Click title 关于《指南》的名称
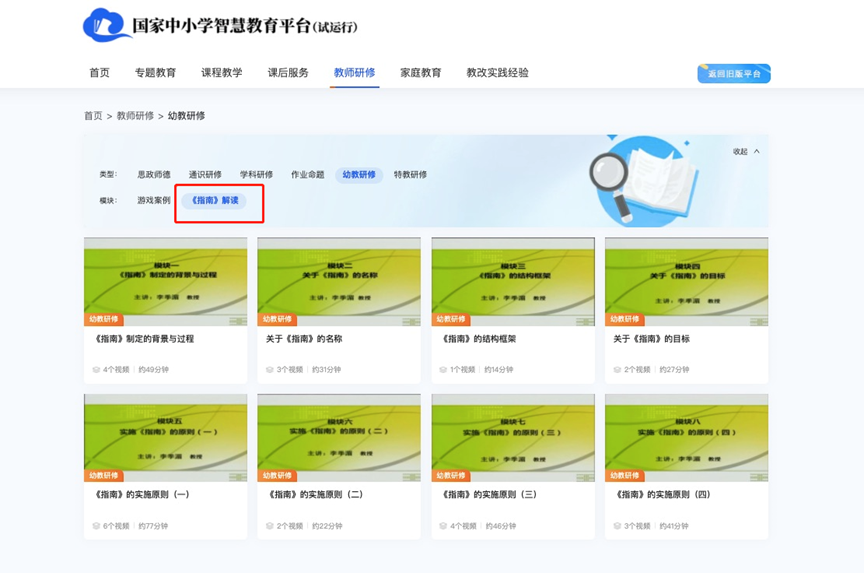 pyautogui.click(x=304, y=339)
